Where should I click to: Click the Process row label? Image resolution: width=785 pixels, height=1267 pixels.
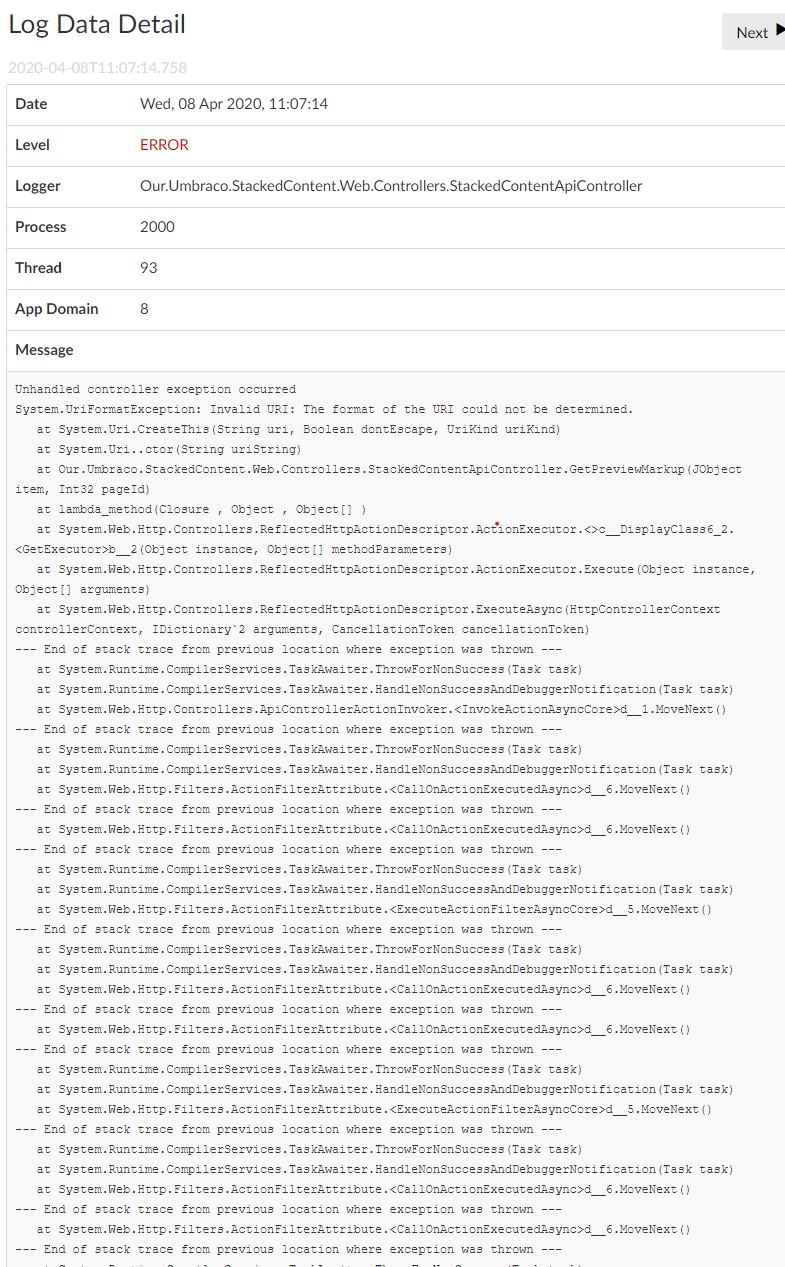[40, 227]
